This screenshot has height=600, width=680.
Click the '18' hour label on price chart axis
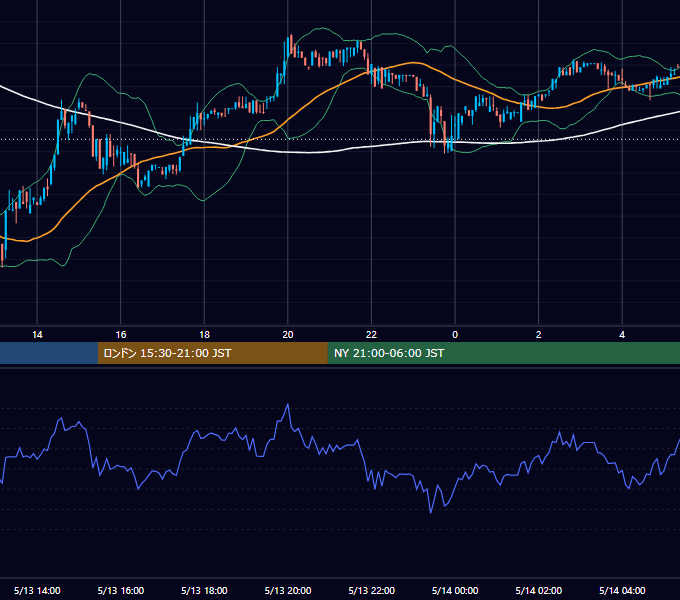click(204, 335)
